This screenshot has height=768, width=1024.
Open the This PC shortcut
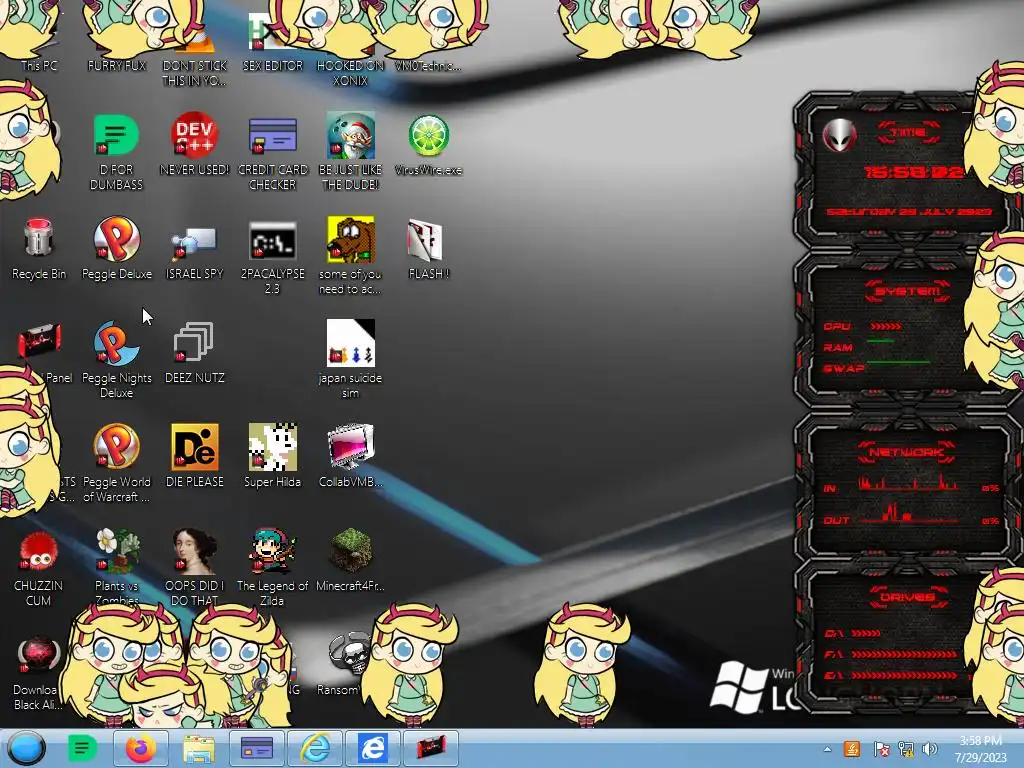(x=39, y=65)
